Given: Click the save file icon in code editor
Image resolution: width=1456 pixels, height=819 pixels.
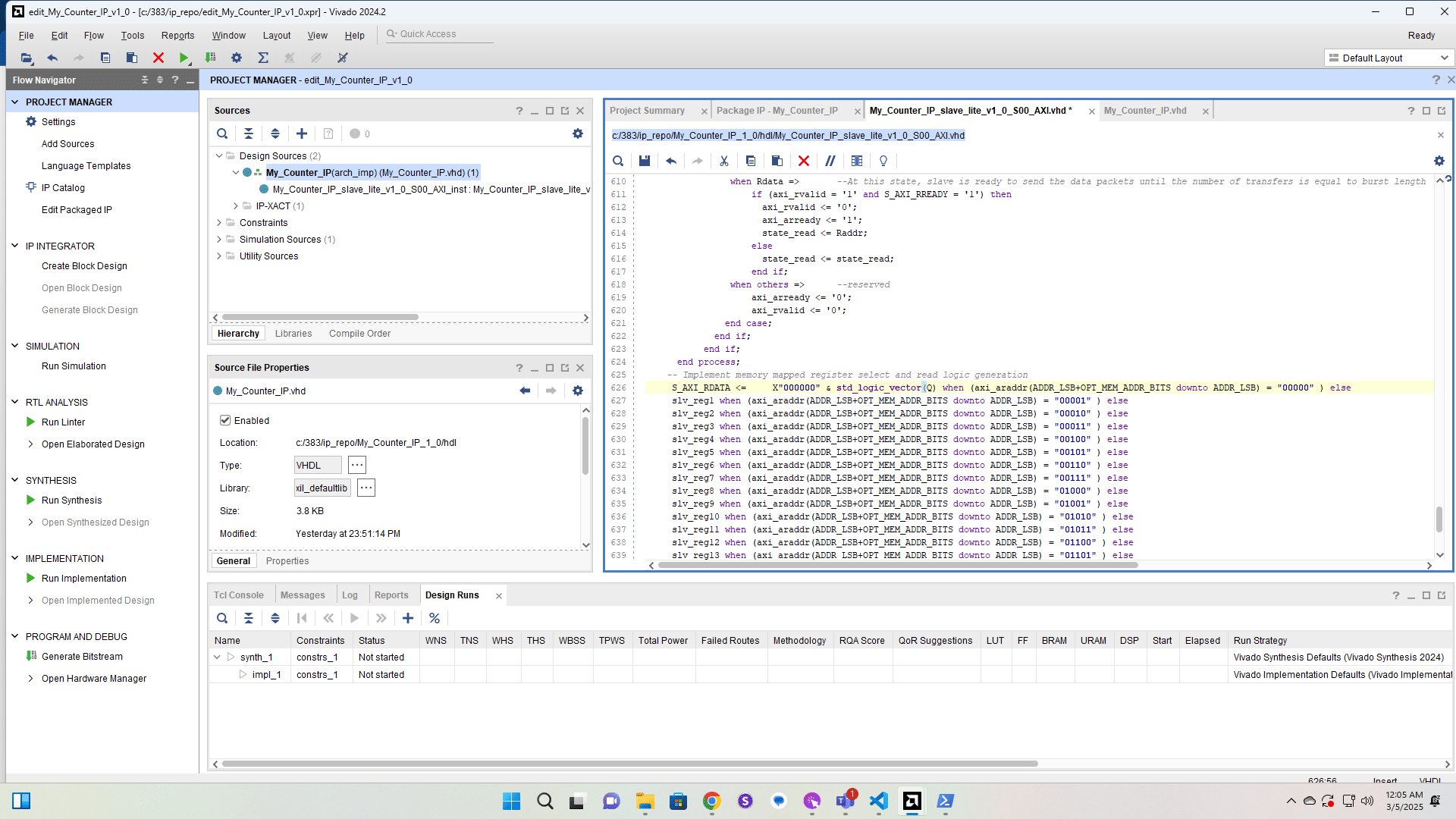Looking at the screenshot, I should [x=644, y=161].
